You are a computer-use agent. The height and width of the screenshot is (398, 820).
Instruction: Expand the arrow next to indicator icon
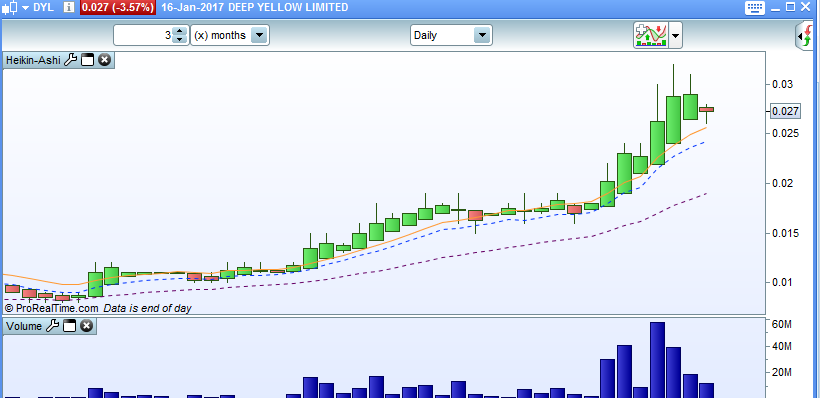(x=676, y=36)
